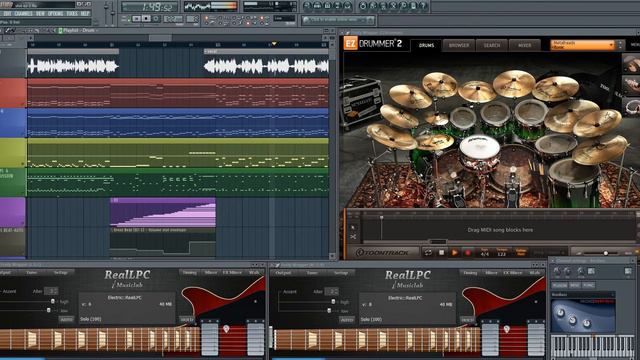Image resolution: width=640 pixels, height=360 pixels.
Task: Click EZdrummer tempo 122 field
Action: pyautogui.click(x=502, y=253)
